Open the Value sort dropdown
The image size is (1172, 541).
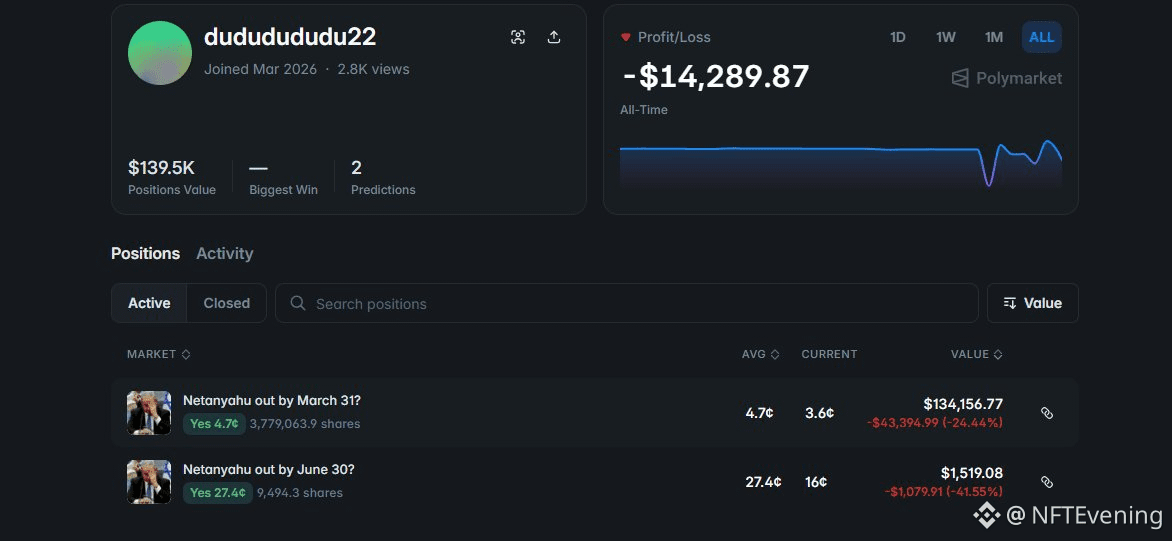pyautogui.click(x=1032, y=303)
